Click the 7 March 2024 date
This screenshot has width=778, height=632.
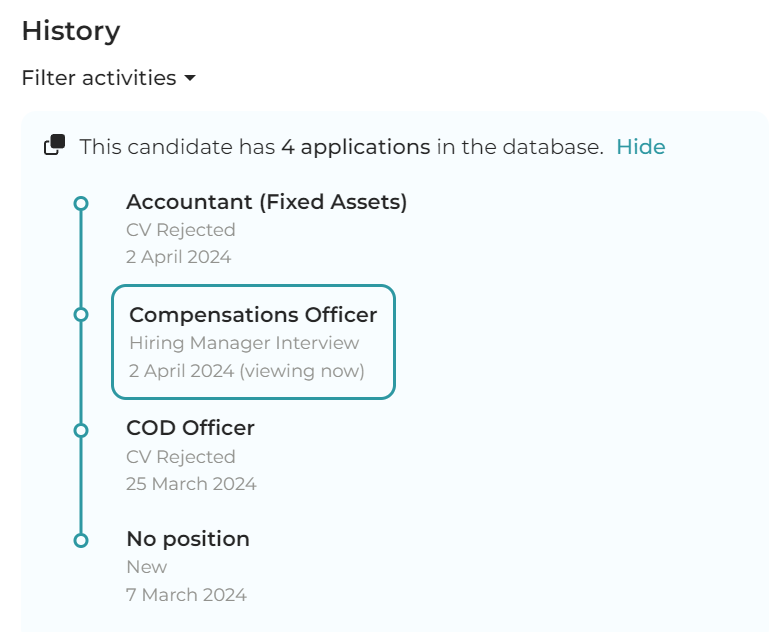click(187, 595)
